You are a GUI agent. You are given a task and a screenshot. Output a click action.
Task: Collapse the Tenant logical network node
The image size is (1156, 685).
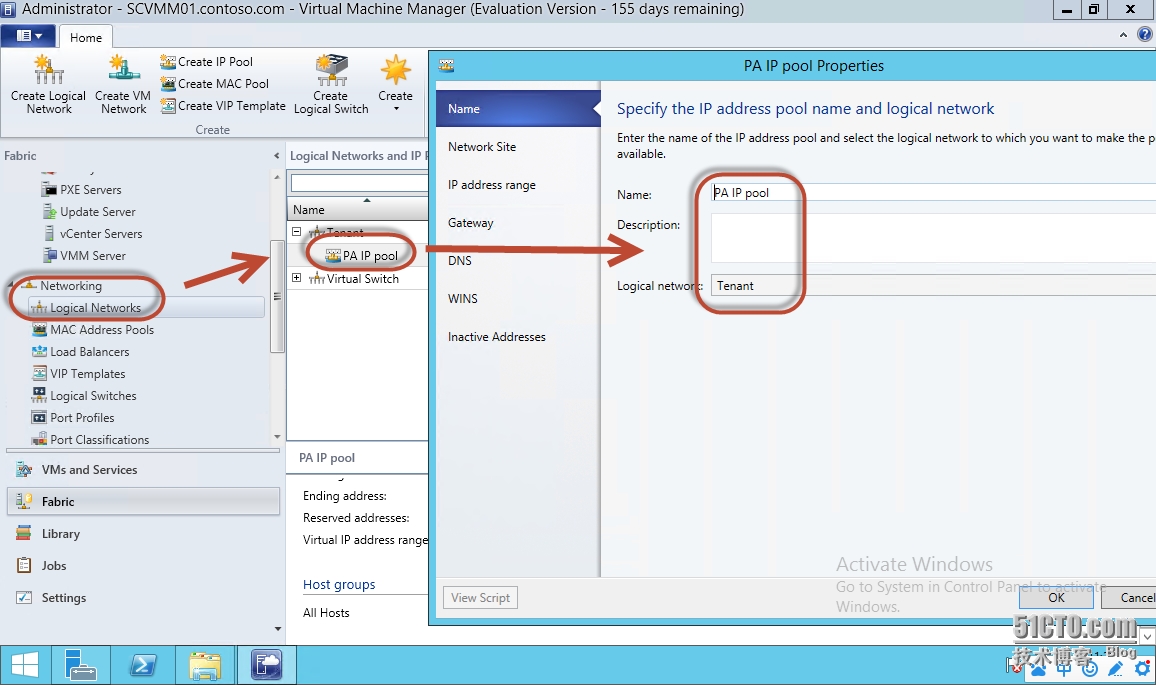(x=296, y=232)
